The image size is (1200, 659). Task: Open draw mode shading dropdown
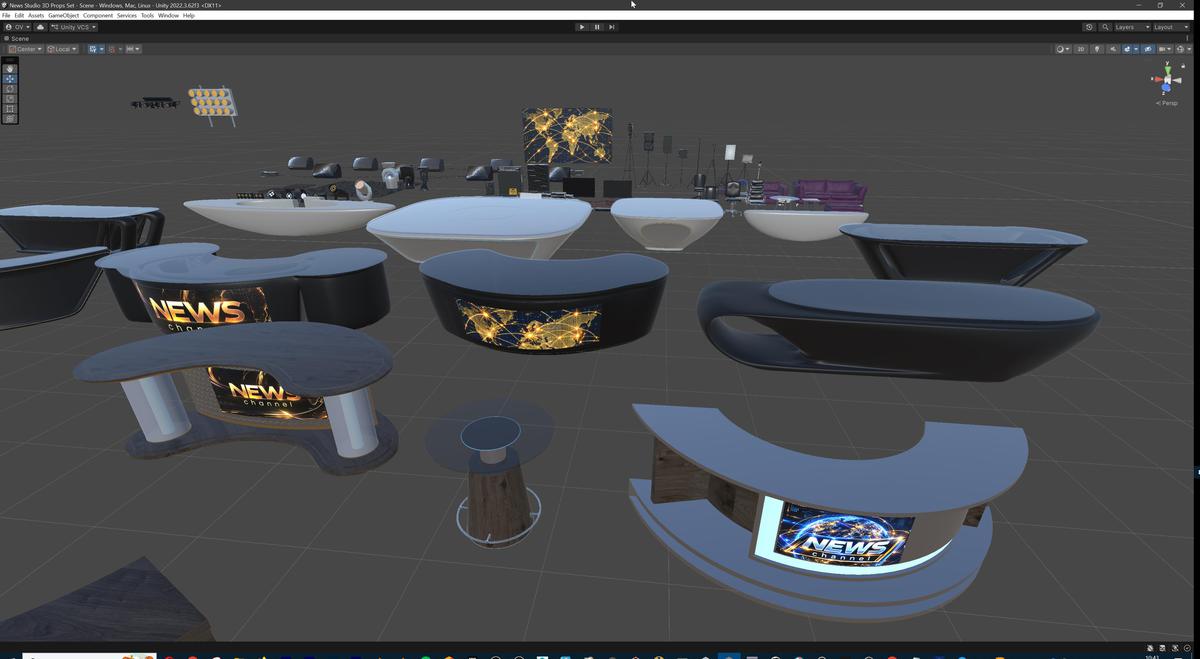(1063, 49)
